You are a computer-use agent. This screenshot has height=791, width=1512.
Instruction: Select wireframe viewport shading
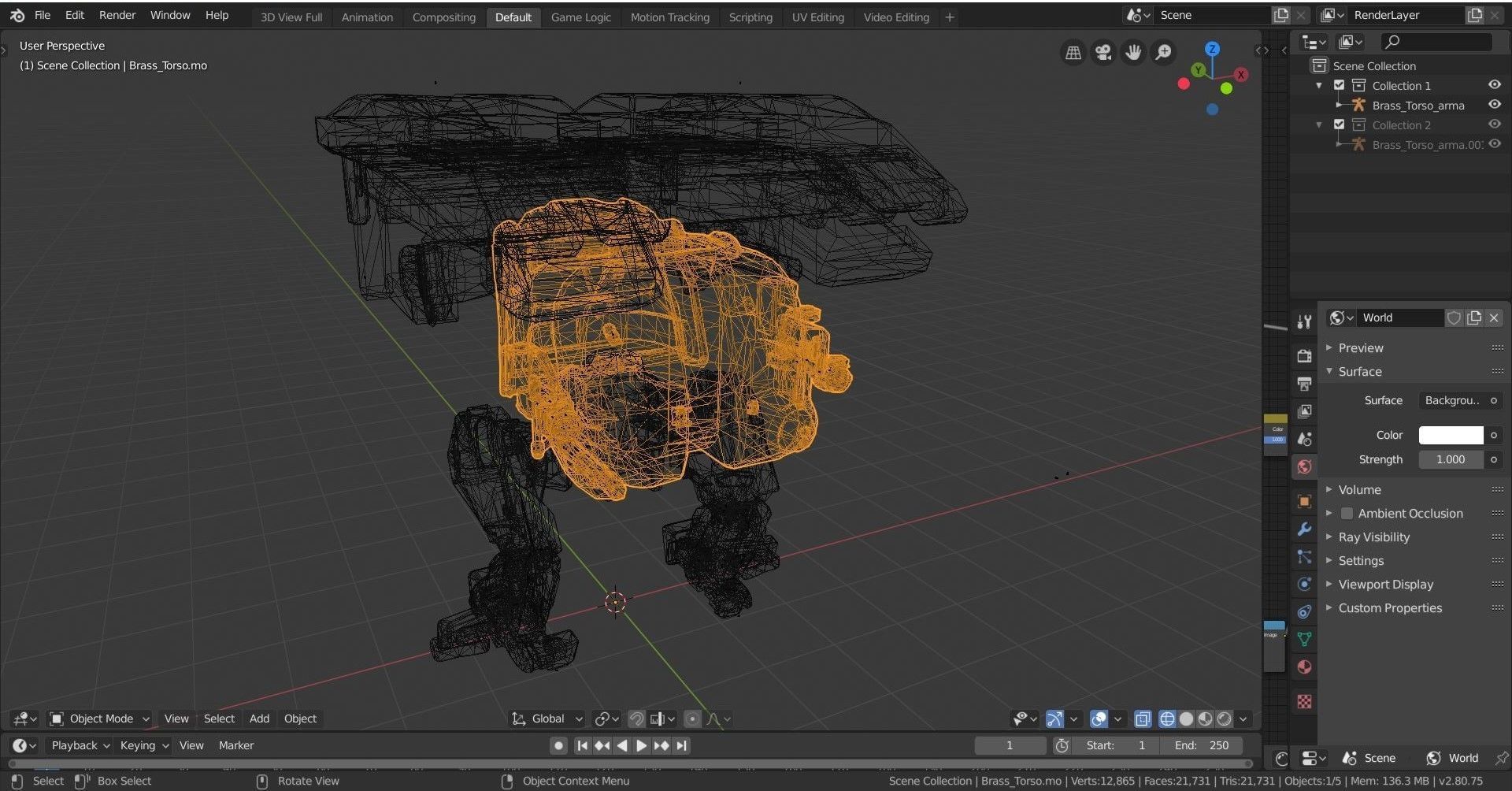tap(1167, 719)
